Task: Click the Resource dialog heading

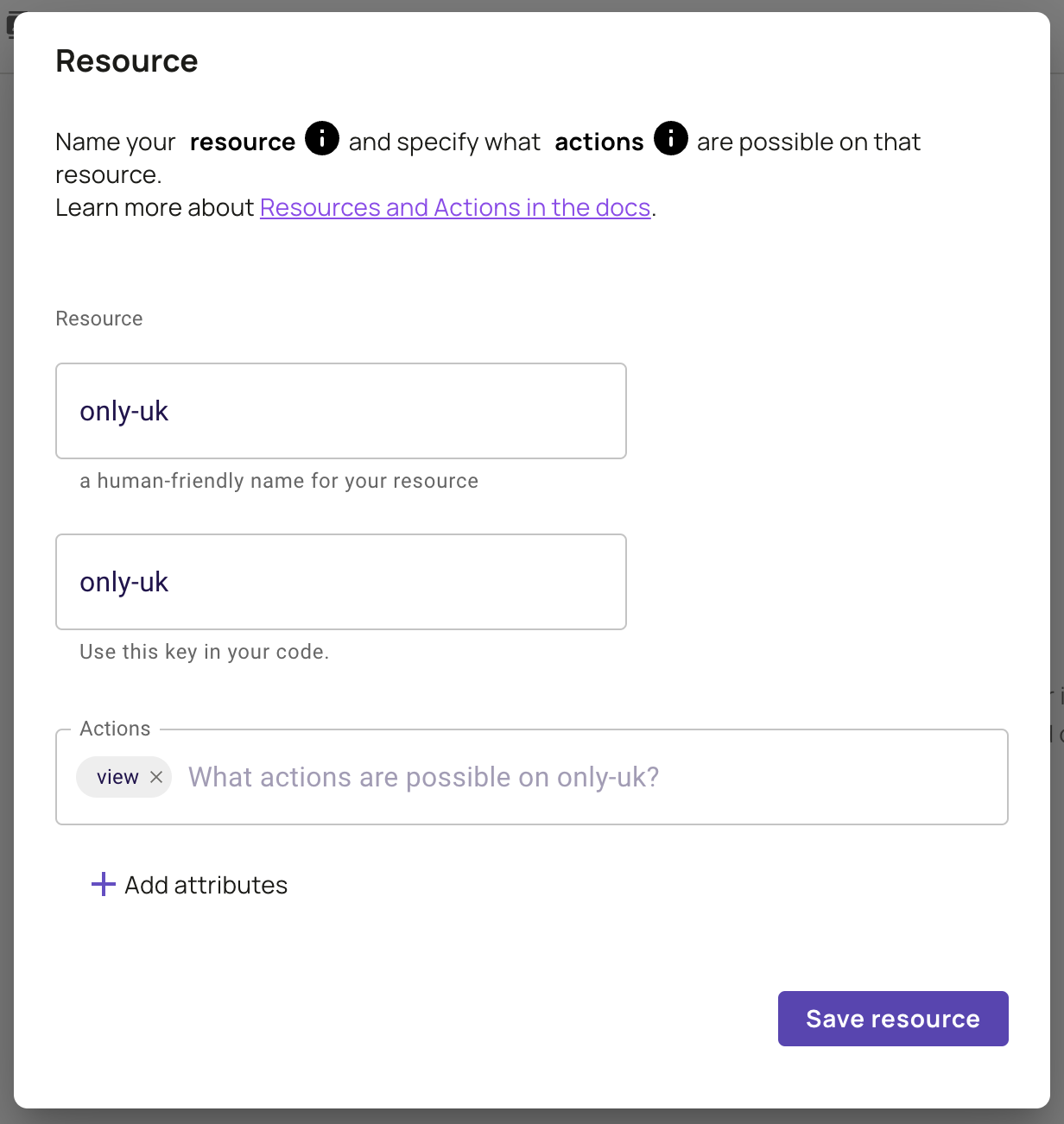Action: (x=126, y=60)
